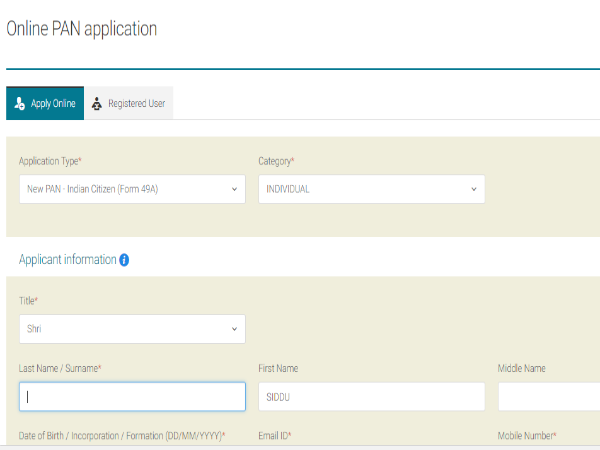Click the Applicant information section heading
The width and height of the screenshot is (600, 450).
tap(67, 260)
